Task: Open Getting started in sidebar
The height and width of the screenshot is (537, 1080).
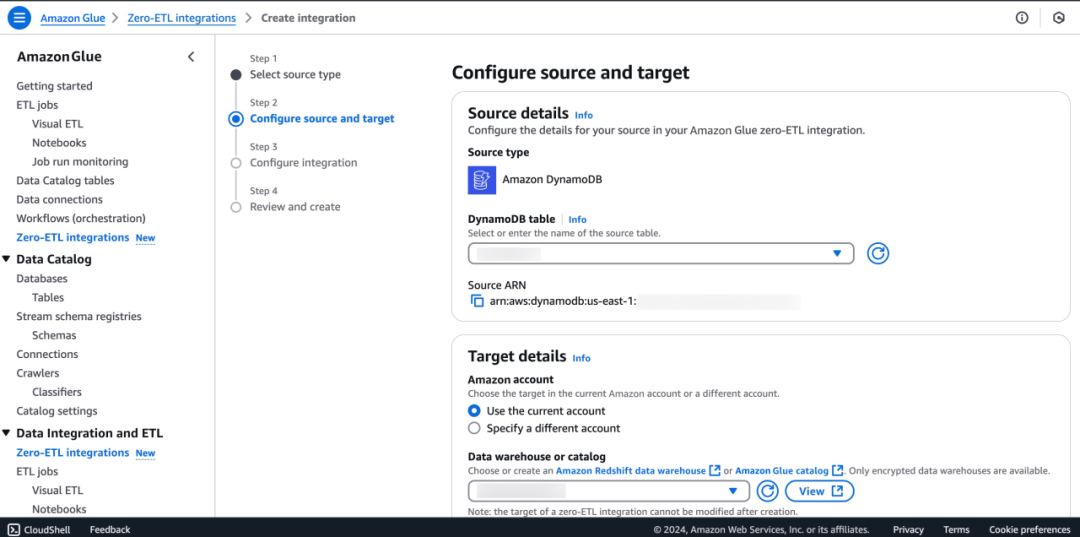Action: point(54,86)
